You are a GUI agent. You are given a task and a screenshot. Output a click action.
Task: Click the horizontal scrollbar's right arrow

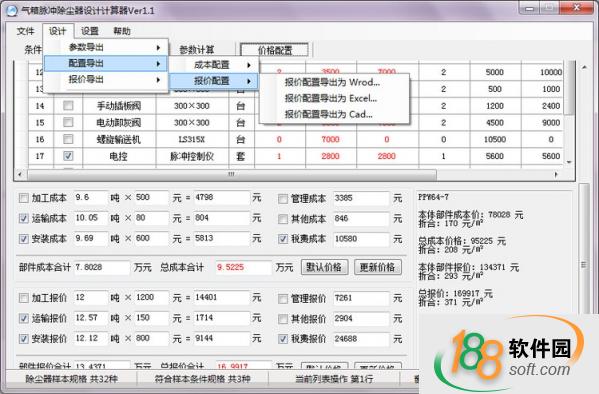(556, 174)
